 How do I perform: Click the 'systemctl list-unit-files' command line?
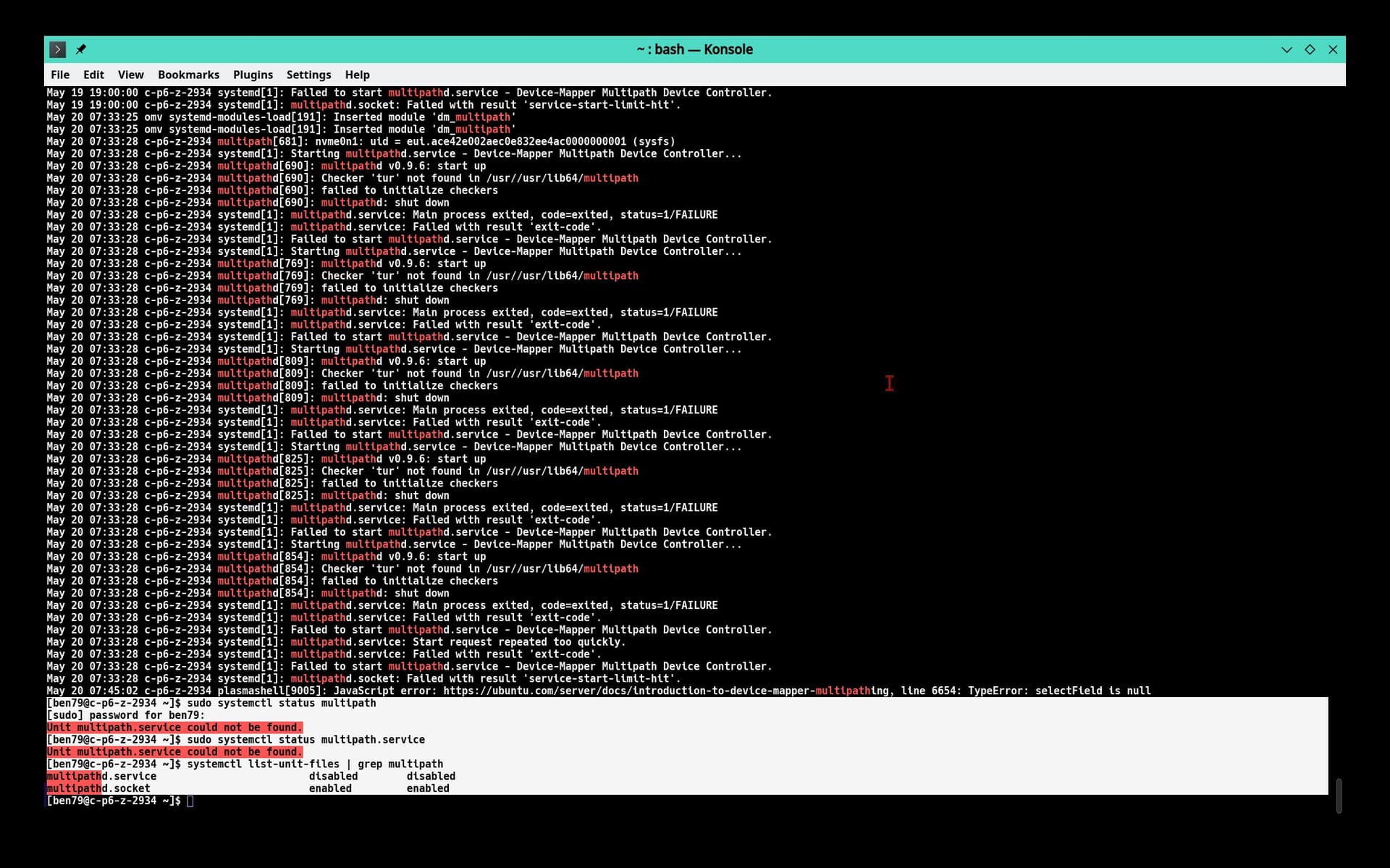[314, 764]
